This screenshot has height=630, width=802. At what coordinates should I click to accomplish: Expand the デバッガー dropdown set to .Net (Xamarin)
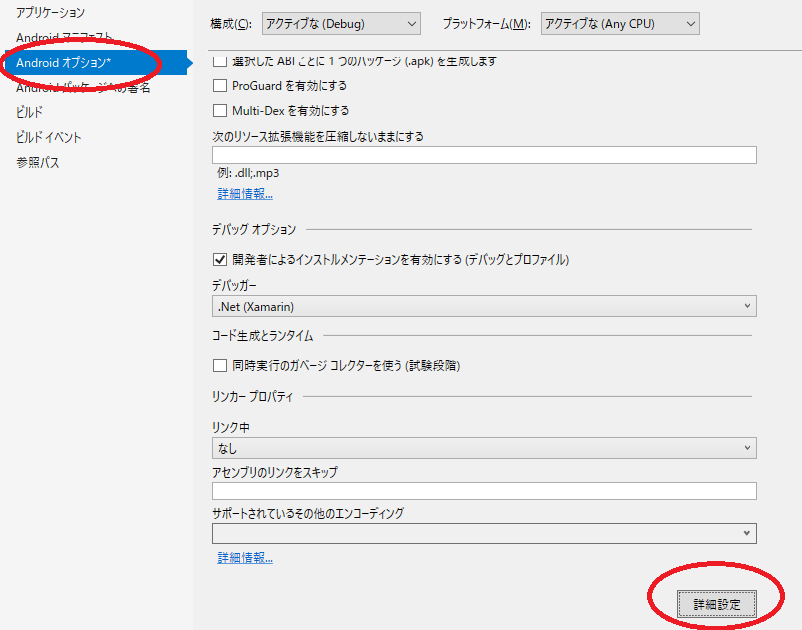(x=484, y=306)
